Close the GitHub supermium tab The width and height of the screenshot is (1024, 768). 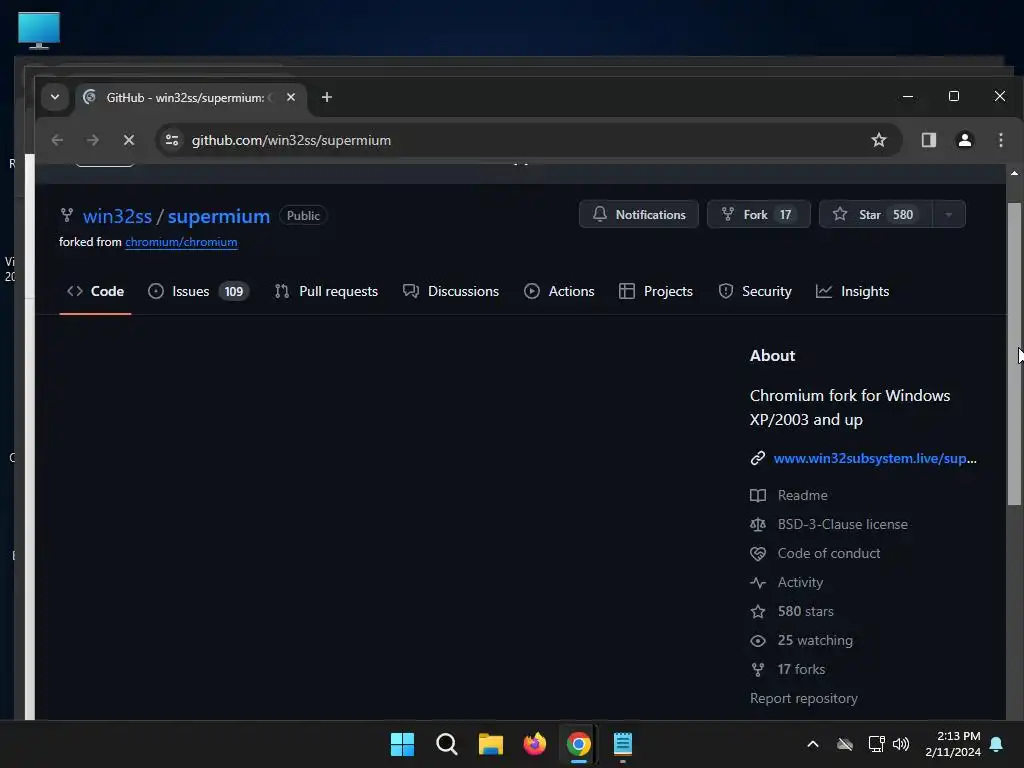coord(291,97)
